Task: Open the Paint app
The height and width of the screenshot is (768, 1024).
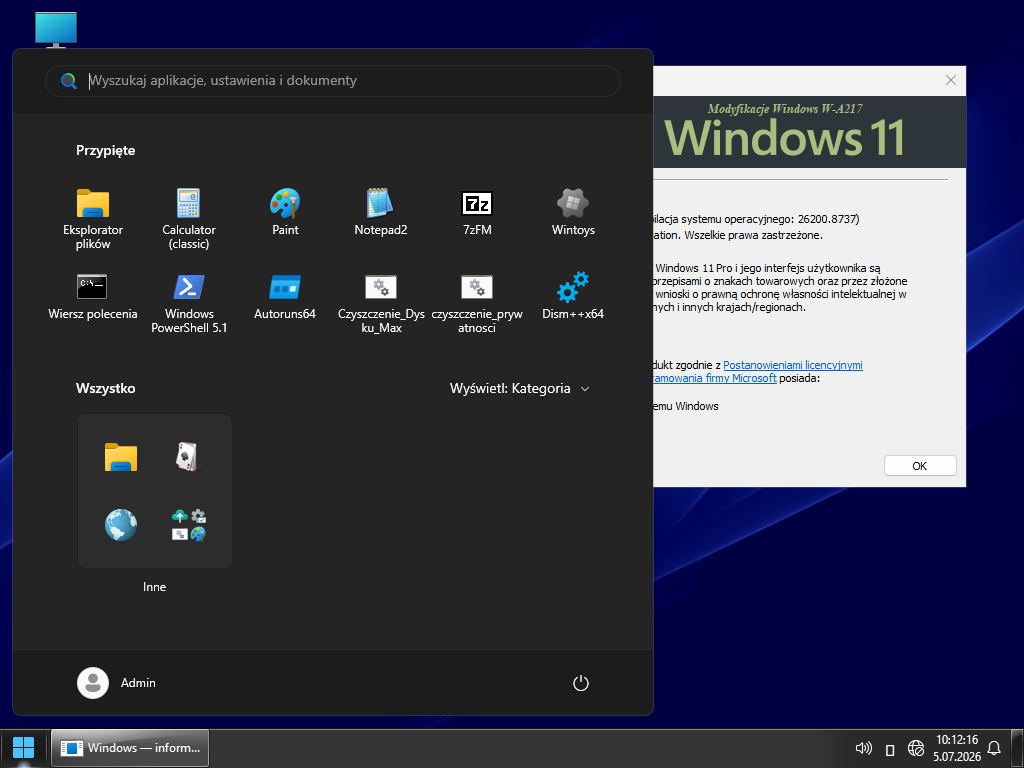Action: pyautogui.click(x=285, y=213)
